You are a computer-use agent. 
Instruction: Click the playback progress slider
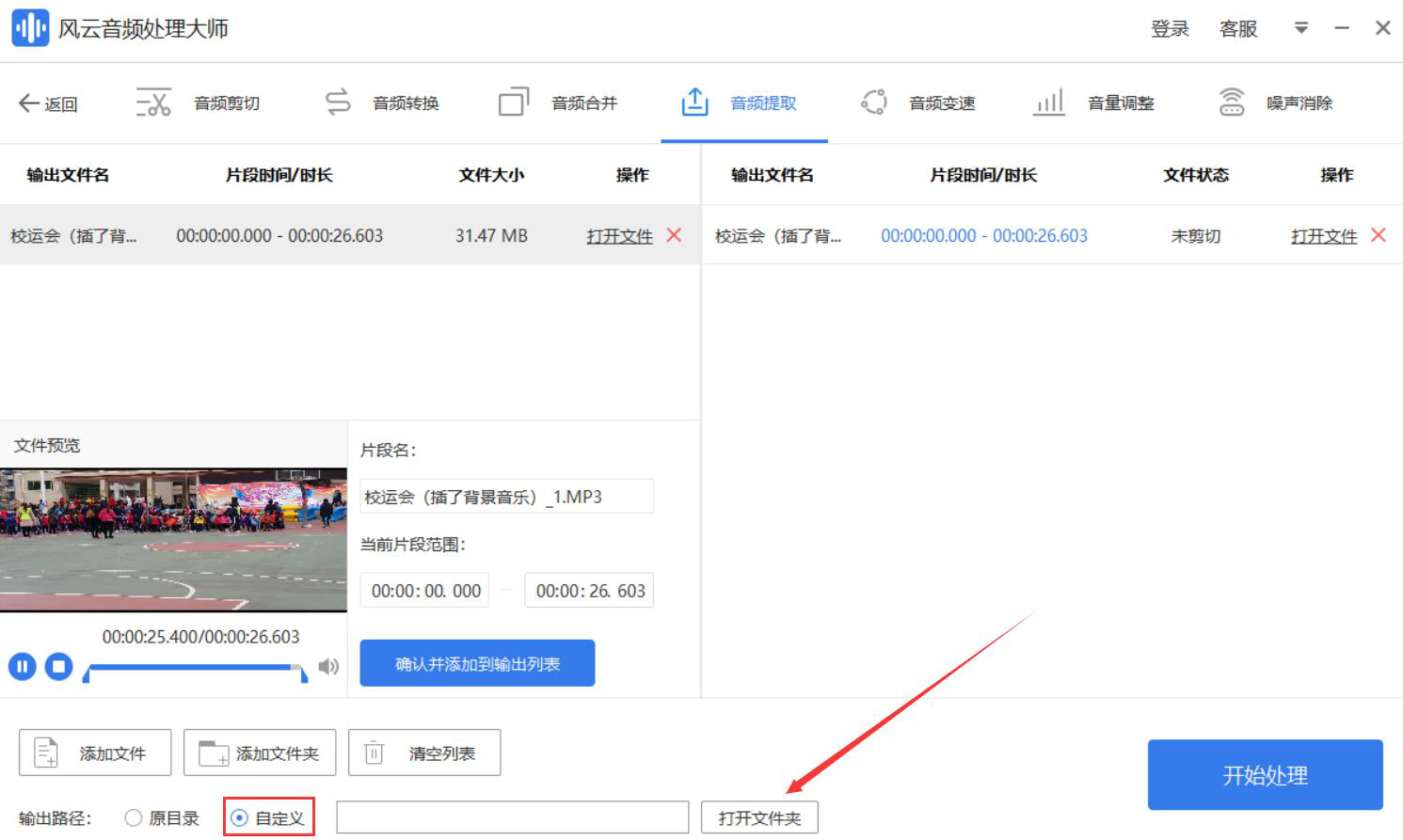[x=195, y=669]
